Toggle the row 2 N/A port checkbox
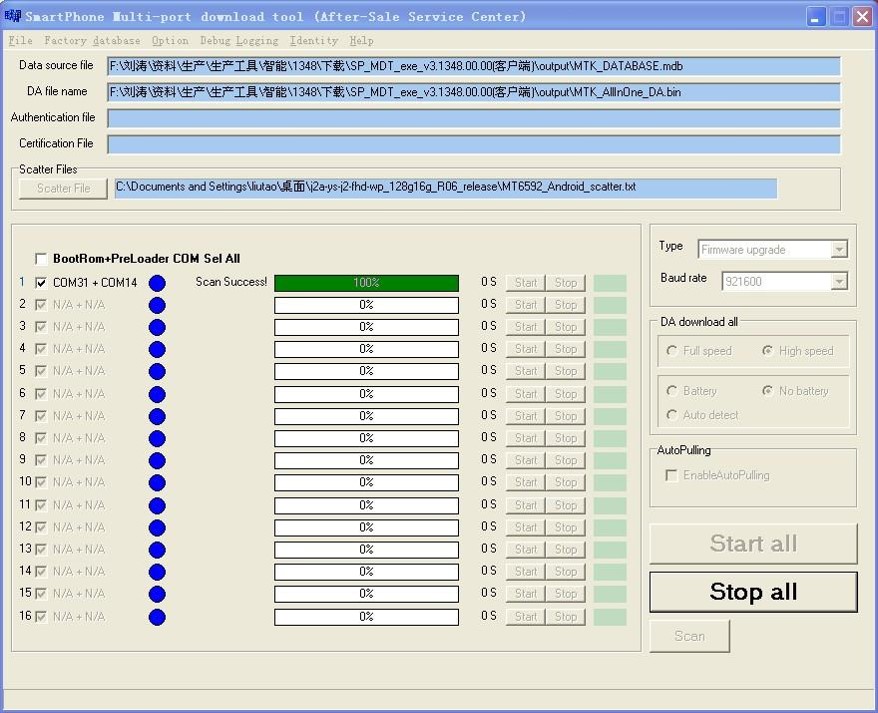The height and width of the screenshot is (713, 878). [40, 305]
